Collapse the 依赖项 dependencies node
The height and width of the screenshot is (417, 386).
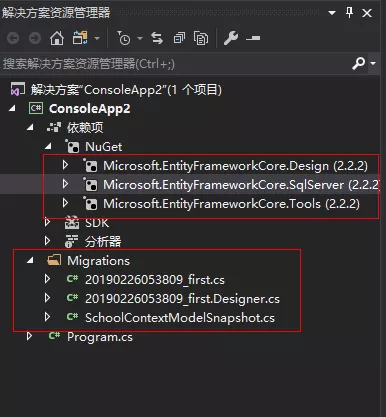30,127
